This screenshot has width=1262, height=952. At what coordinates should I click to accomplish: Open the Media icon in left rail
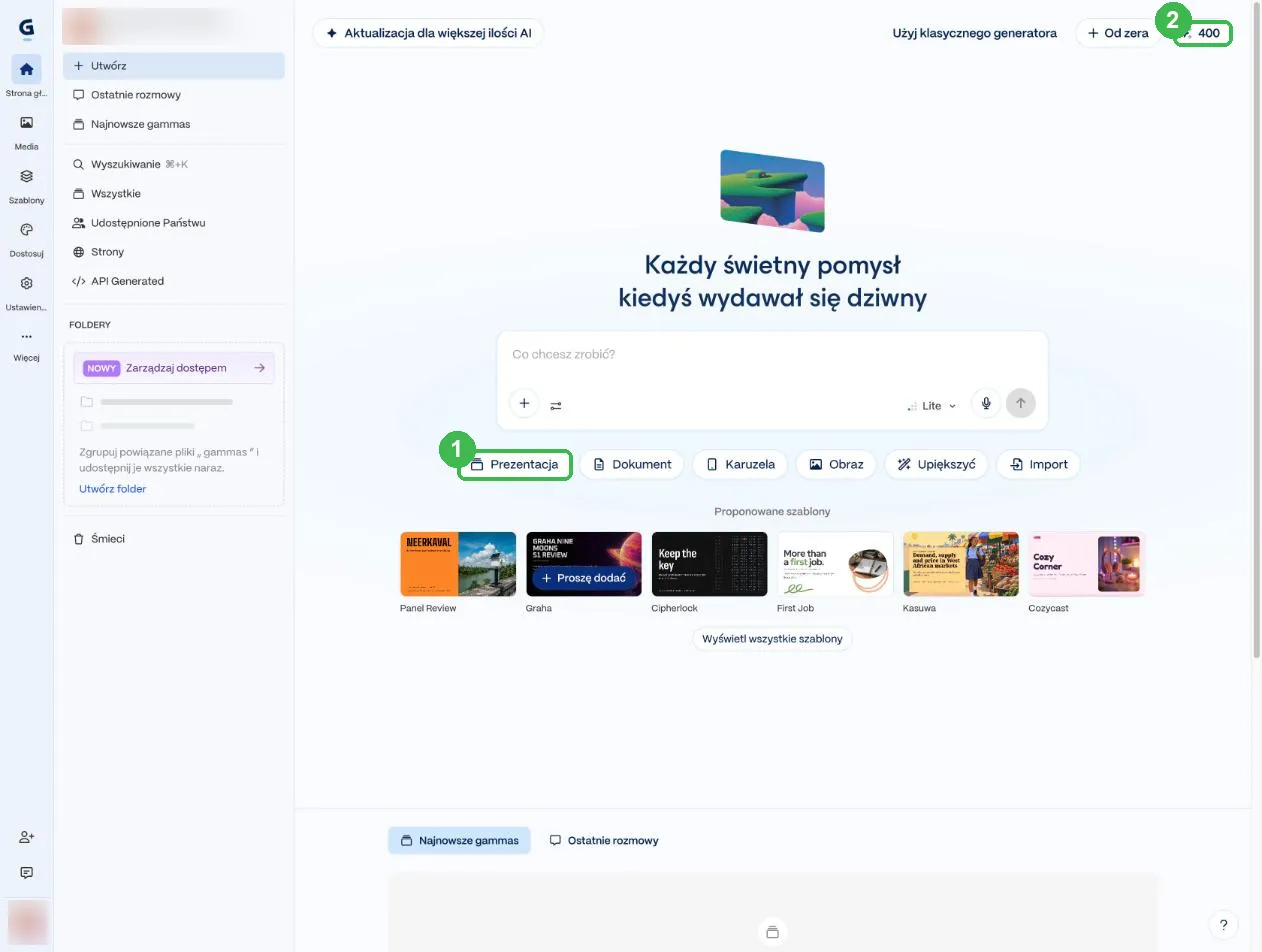26,123
